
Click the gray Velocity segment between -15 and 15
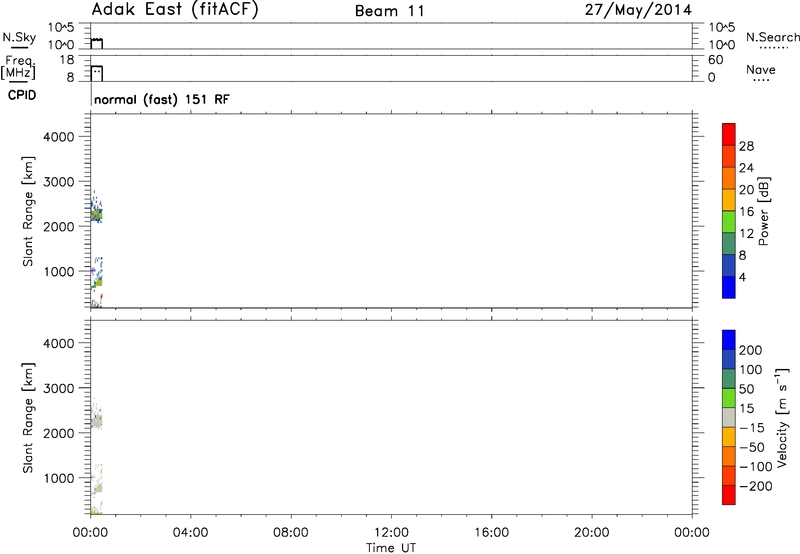tap(729, 417)
